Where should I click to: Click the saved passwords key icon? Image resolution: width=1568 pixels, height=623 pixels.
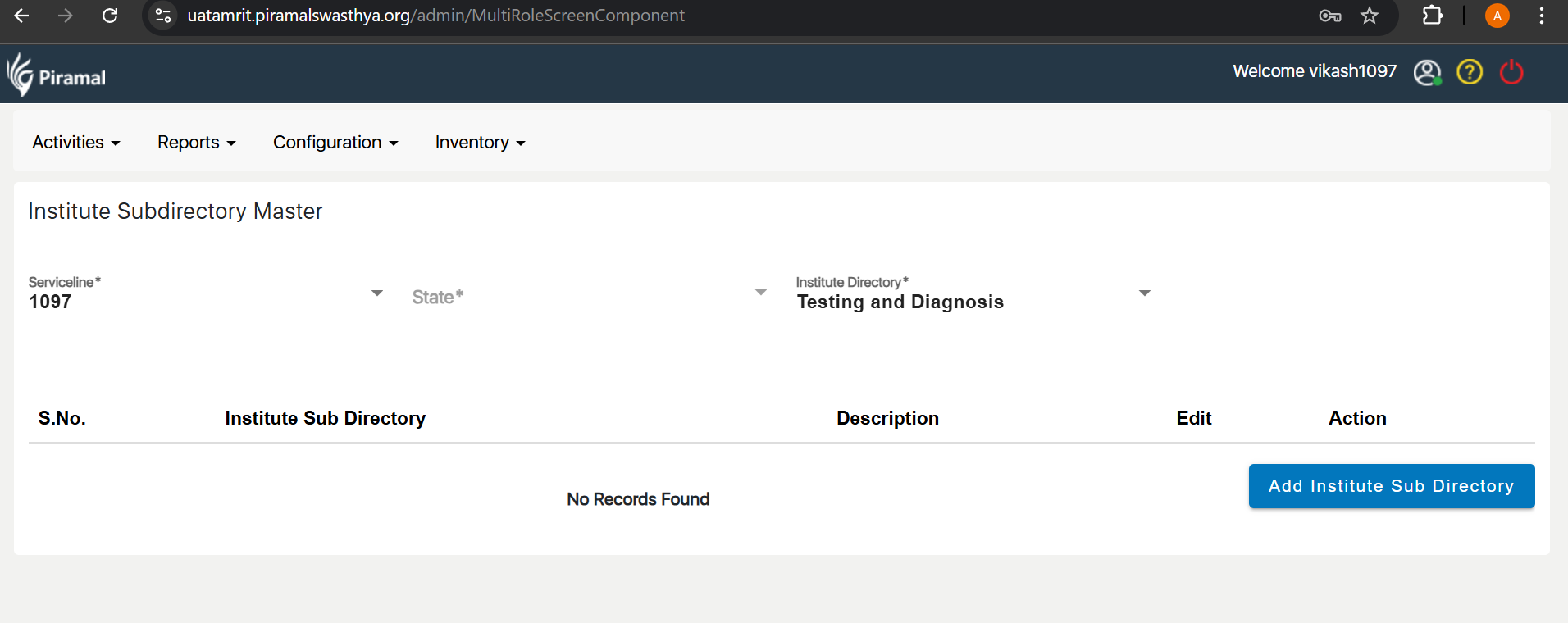(x=1329, y=16)
